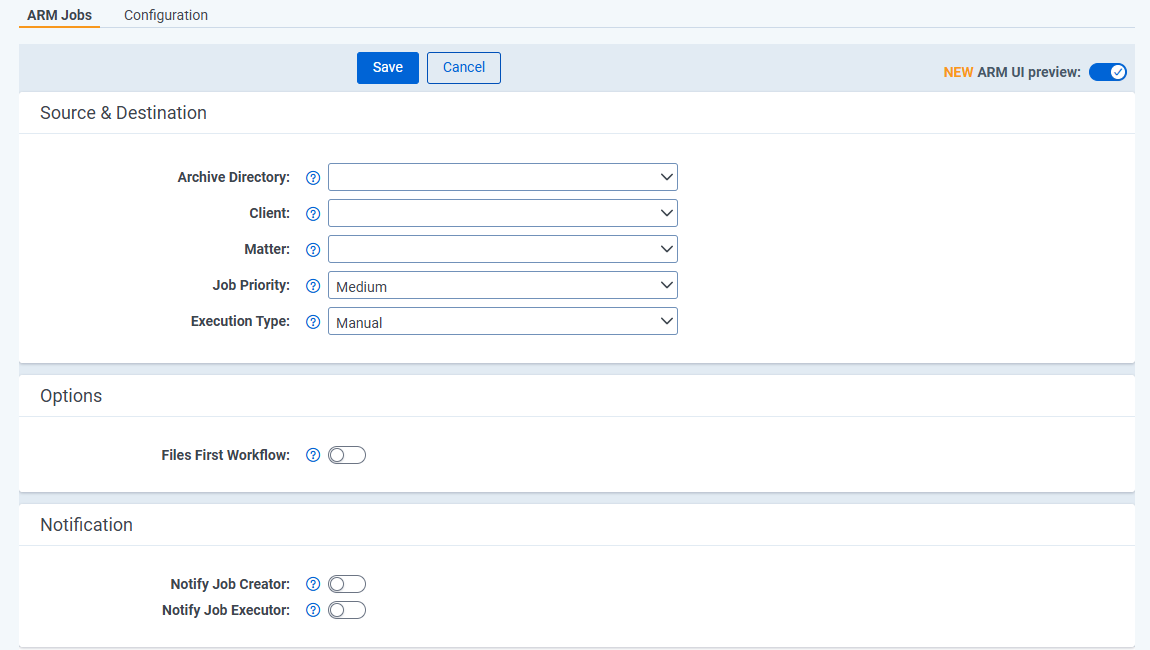Click the Cancel button
Viewport: 1150px width, 650px height.
coord(464,68)
